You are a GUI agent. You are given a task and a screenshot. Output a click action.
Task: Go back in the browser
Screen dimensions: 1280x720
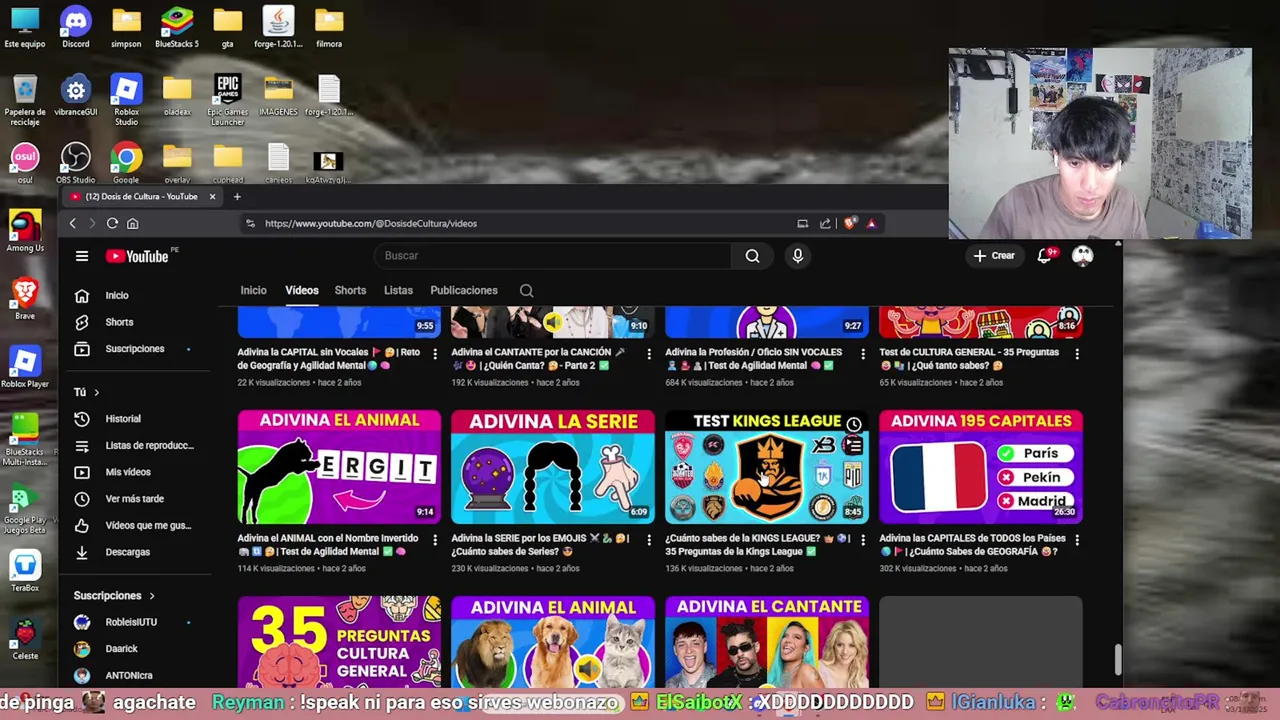[x=72, y=223]
